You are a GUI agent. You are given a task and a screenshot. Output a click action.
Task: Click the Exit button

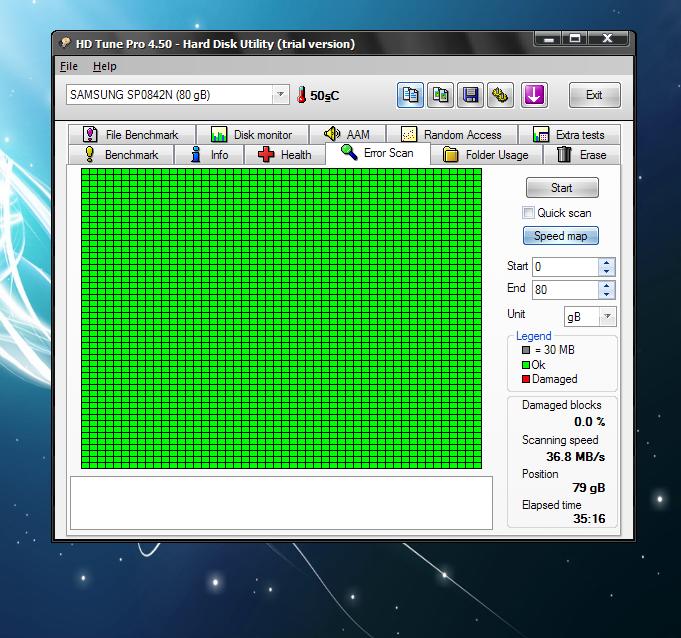(594, 95)
